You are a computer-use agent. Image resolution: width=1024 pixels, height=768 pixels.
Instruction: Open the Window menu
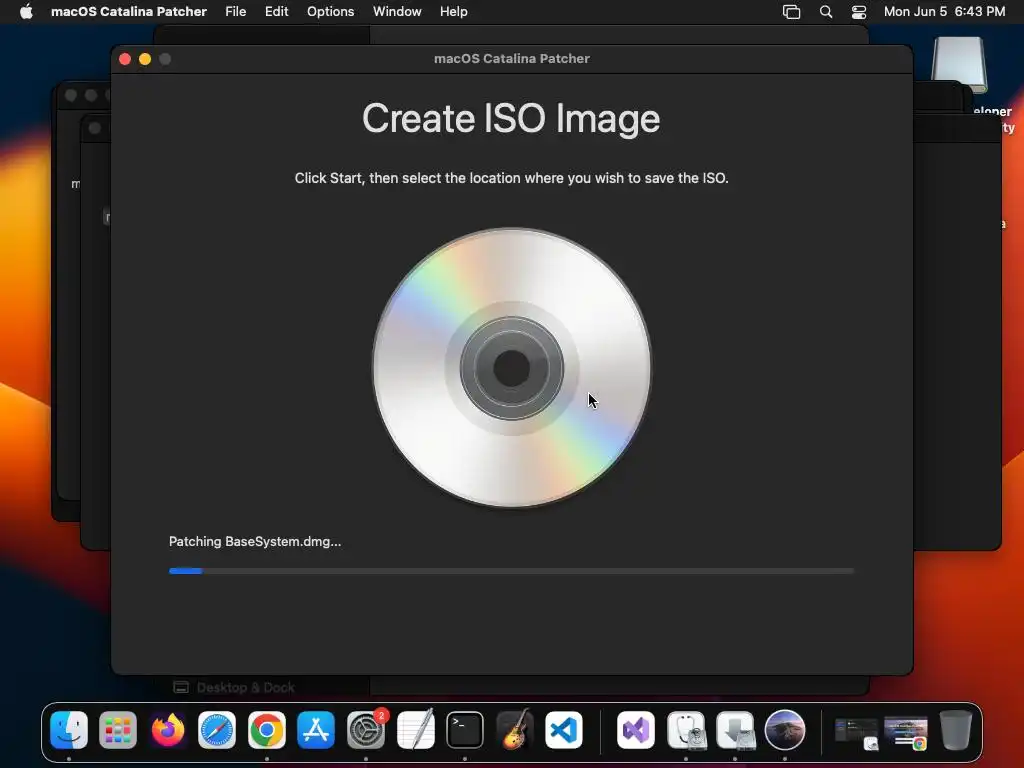(x=397, y=12)
